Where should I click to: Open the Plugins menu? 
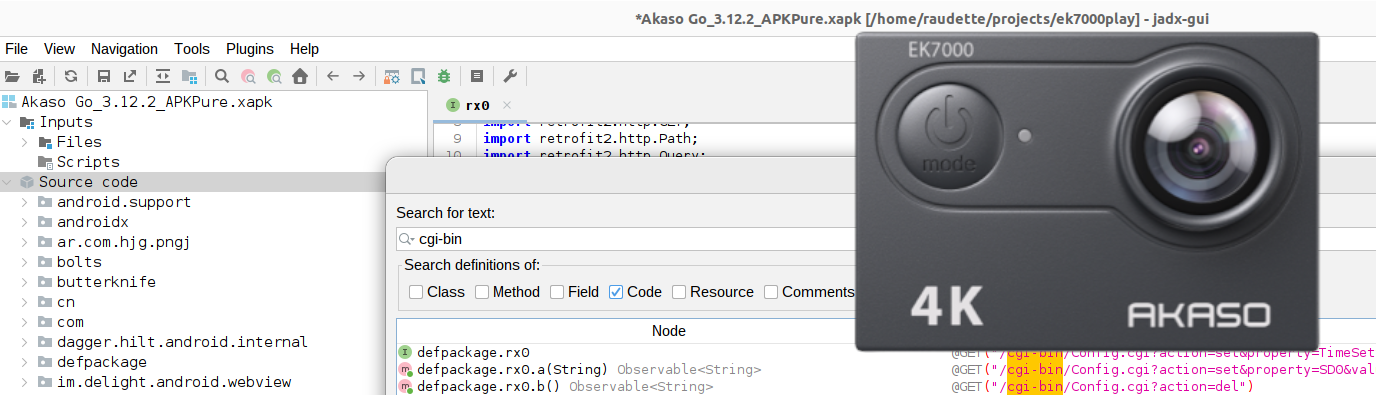[250, 49]
